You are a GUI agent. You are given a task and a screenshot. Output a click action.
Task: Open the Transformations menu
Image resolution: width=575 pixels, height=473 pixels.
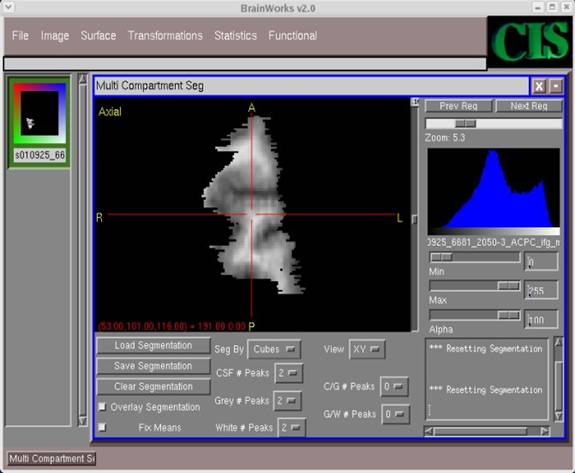point(165,36)
